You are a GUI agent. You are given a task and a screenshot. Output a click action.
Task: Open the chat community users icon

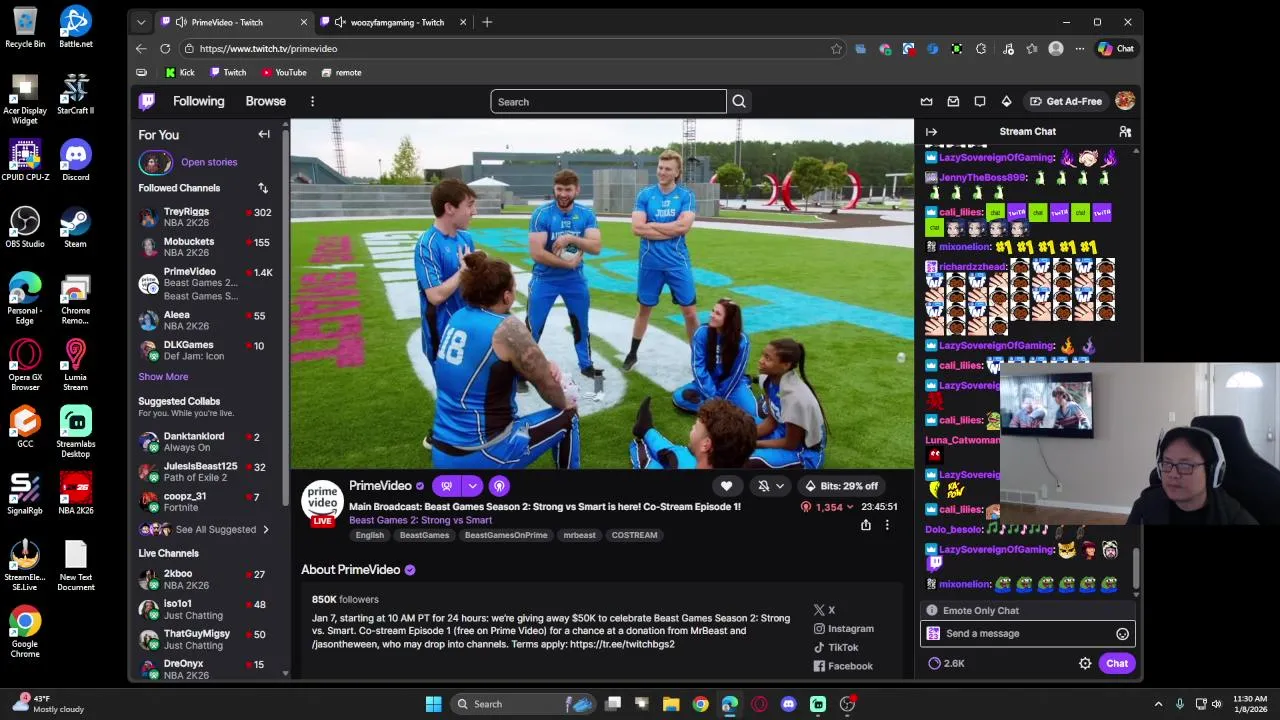(x=1125, y=132)
